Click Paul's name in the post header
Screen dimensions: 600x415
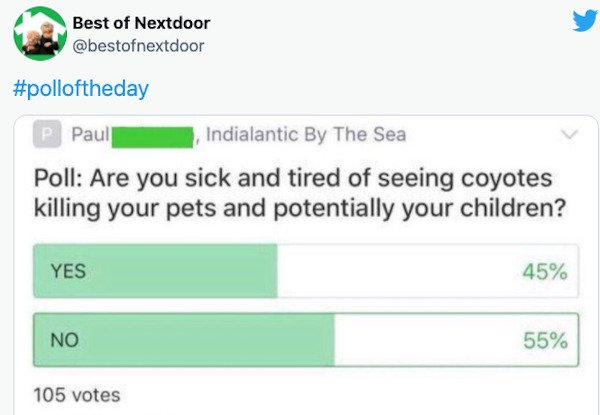pos(90,134)
